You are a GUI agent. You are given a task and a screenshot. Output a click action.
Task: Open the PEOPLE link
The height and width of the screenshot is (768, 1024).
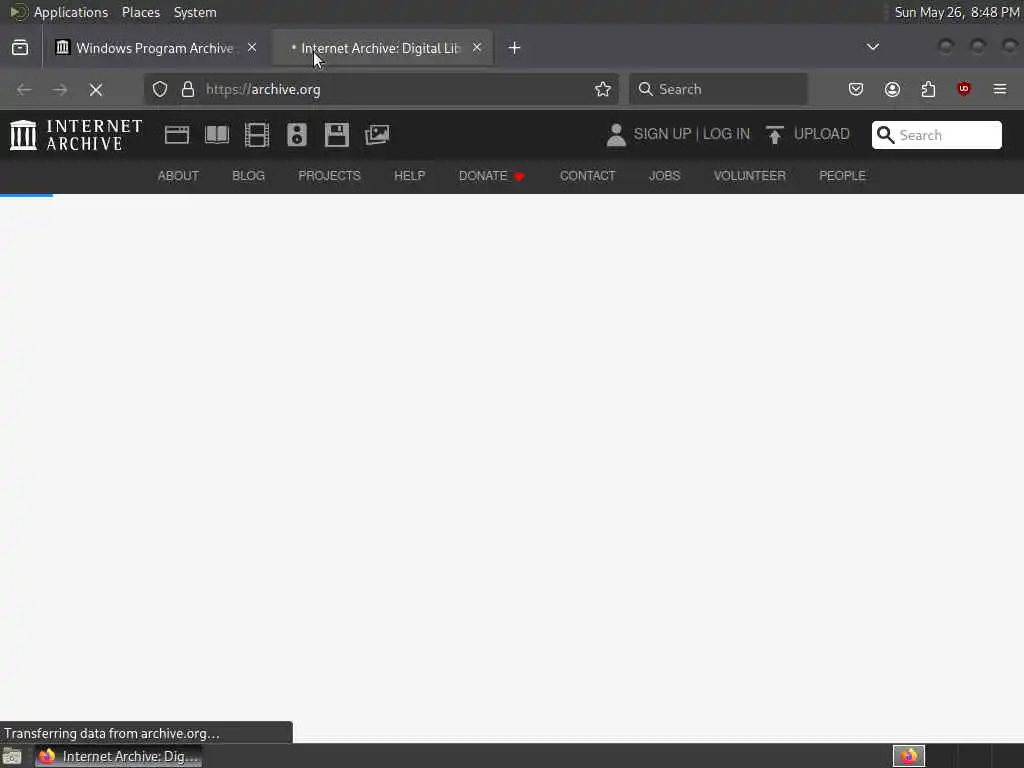pos(842,176)
